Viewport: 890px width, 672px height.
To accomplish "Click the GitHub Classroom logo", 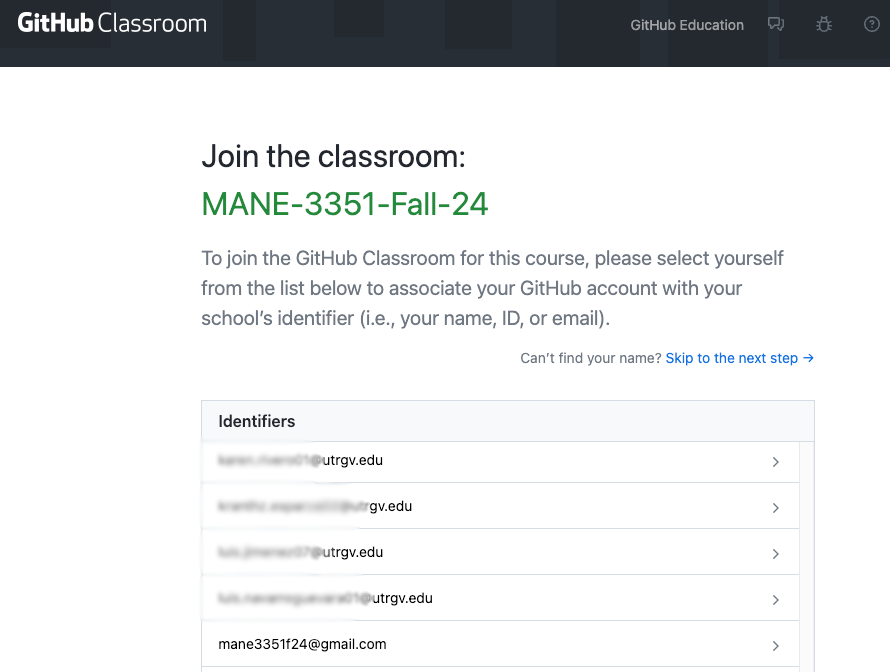I will pyautogui.click(x=112, y=24).
